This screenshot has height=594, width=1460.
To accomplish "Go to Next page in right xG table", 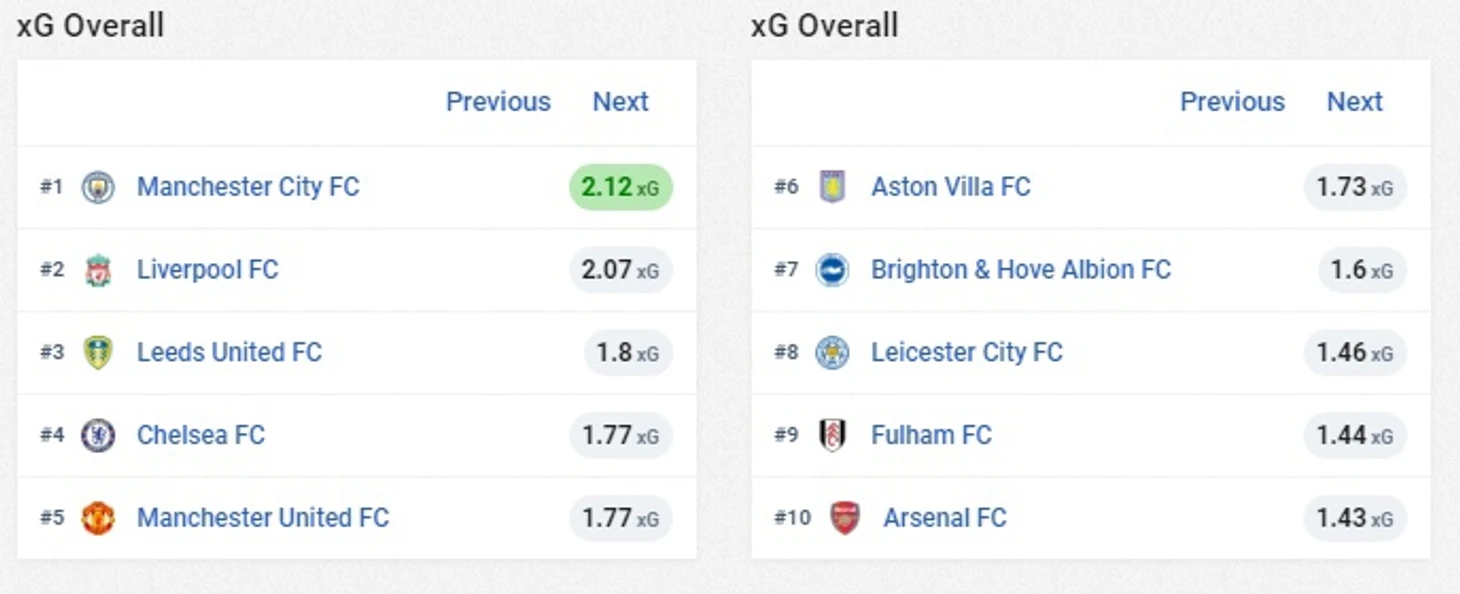I will click(1354, 102).
